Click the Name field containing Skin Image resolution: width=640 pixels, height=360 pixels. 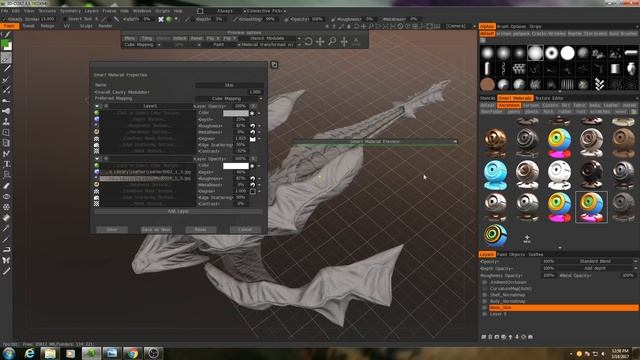(229, 85)
